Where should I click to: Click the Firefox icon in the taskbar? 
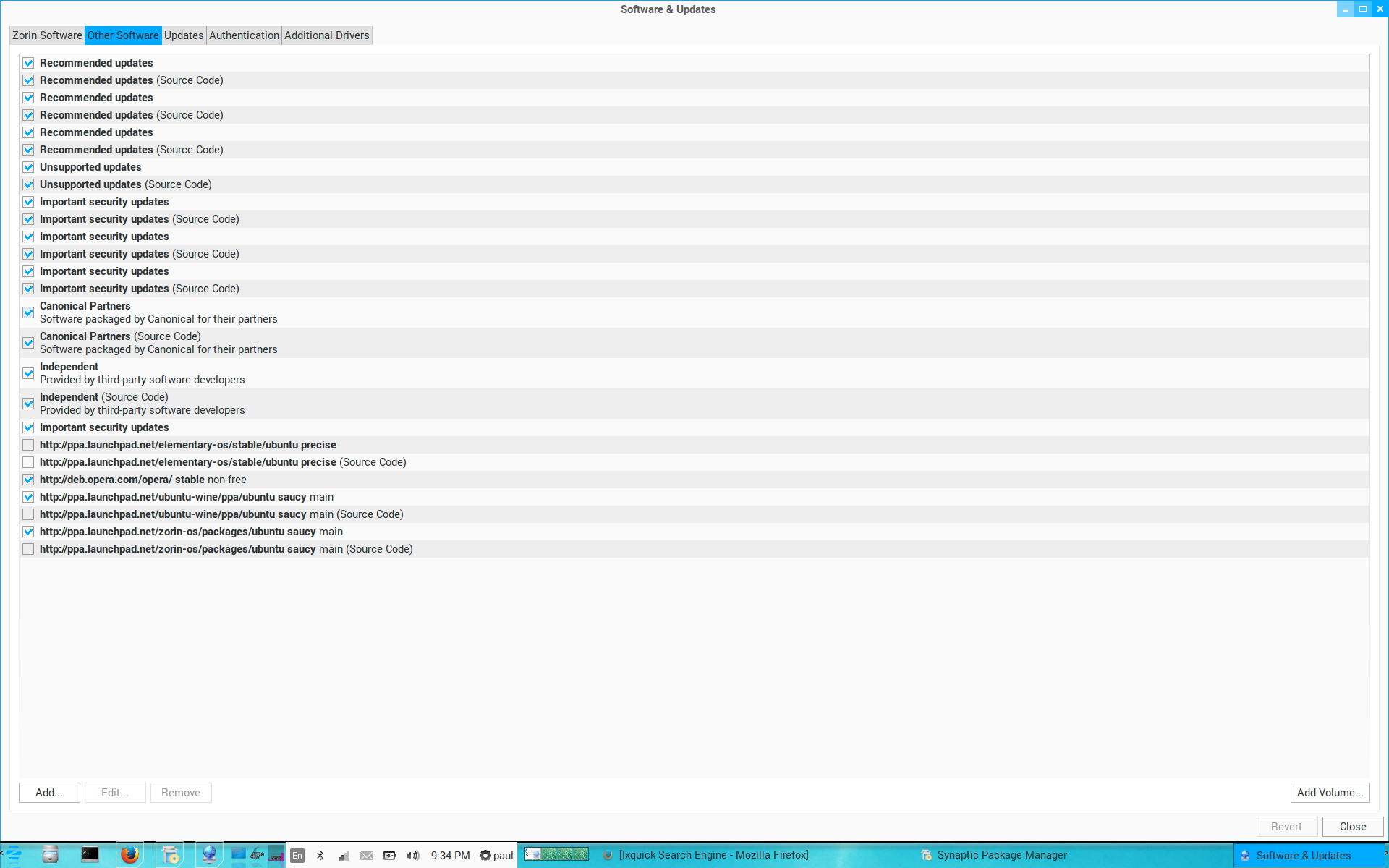(x=129, y=855)
